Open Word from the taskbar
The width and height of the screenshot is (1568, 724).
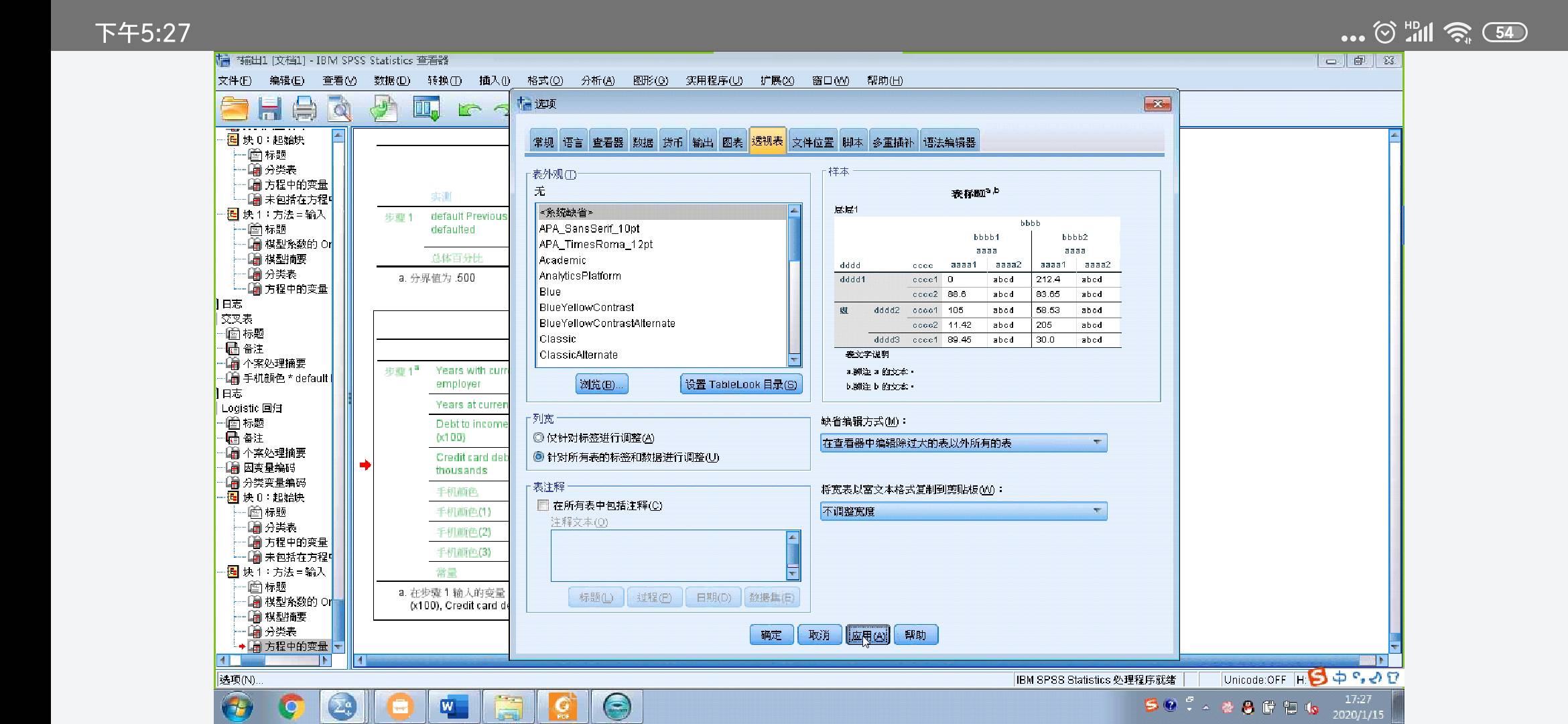pyautogui.click(x=453, y=707)
